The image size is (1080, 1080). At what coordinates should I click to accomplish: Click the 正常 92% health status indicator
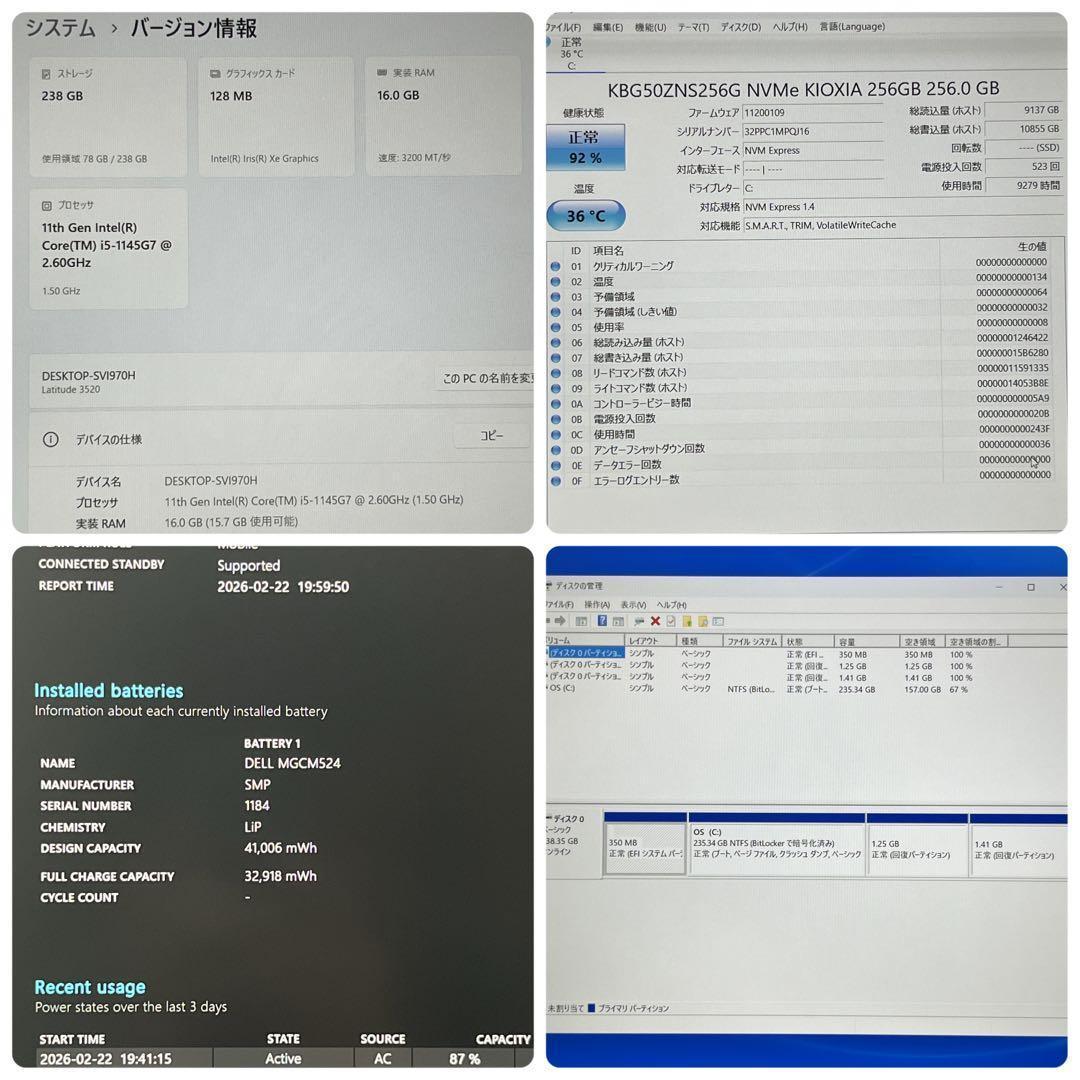click(x=585, y=145)
